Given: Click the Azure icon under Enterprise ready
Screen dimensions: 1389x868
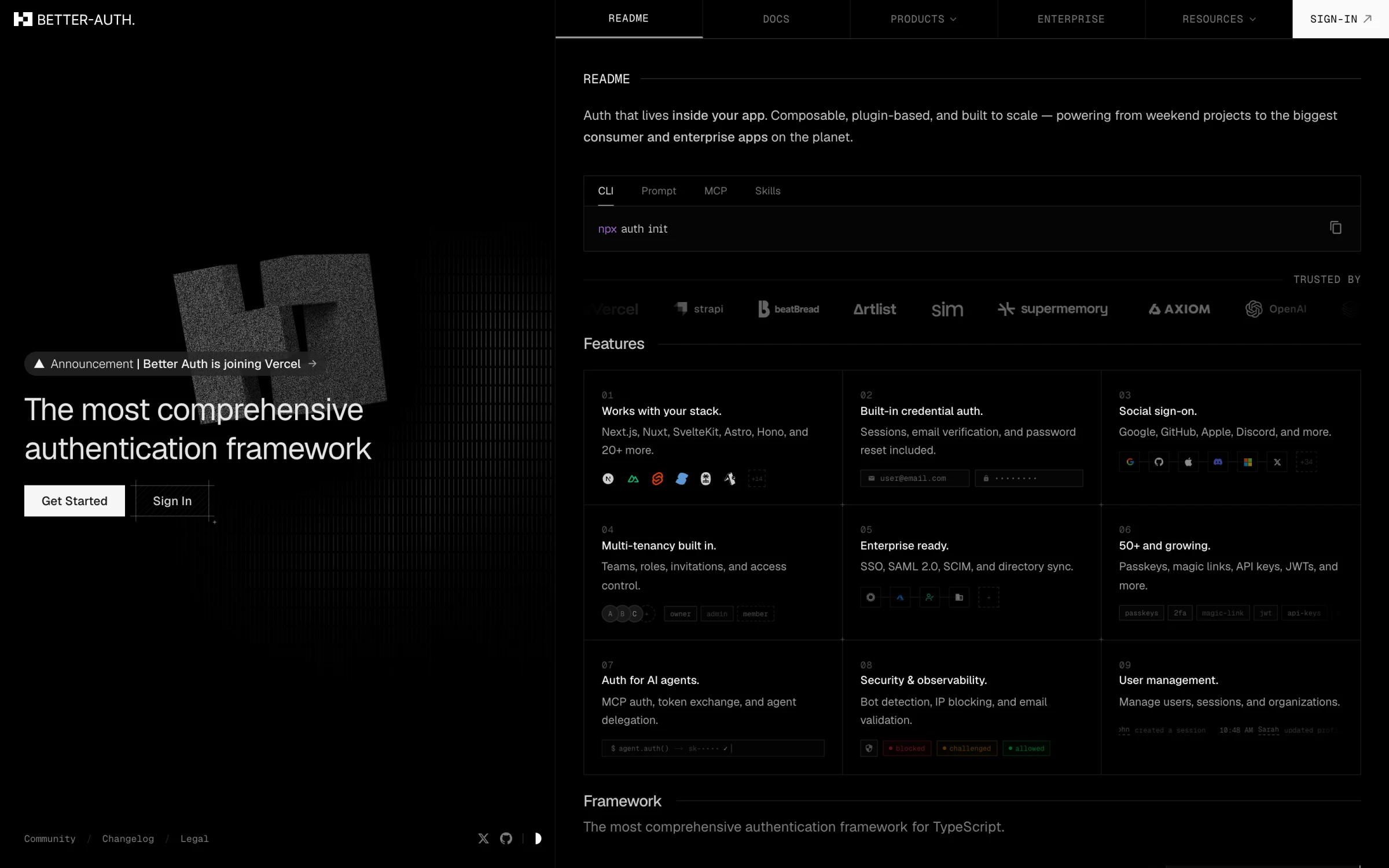Looking at the screenshot, I should (x=900, y=597).
